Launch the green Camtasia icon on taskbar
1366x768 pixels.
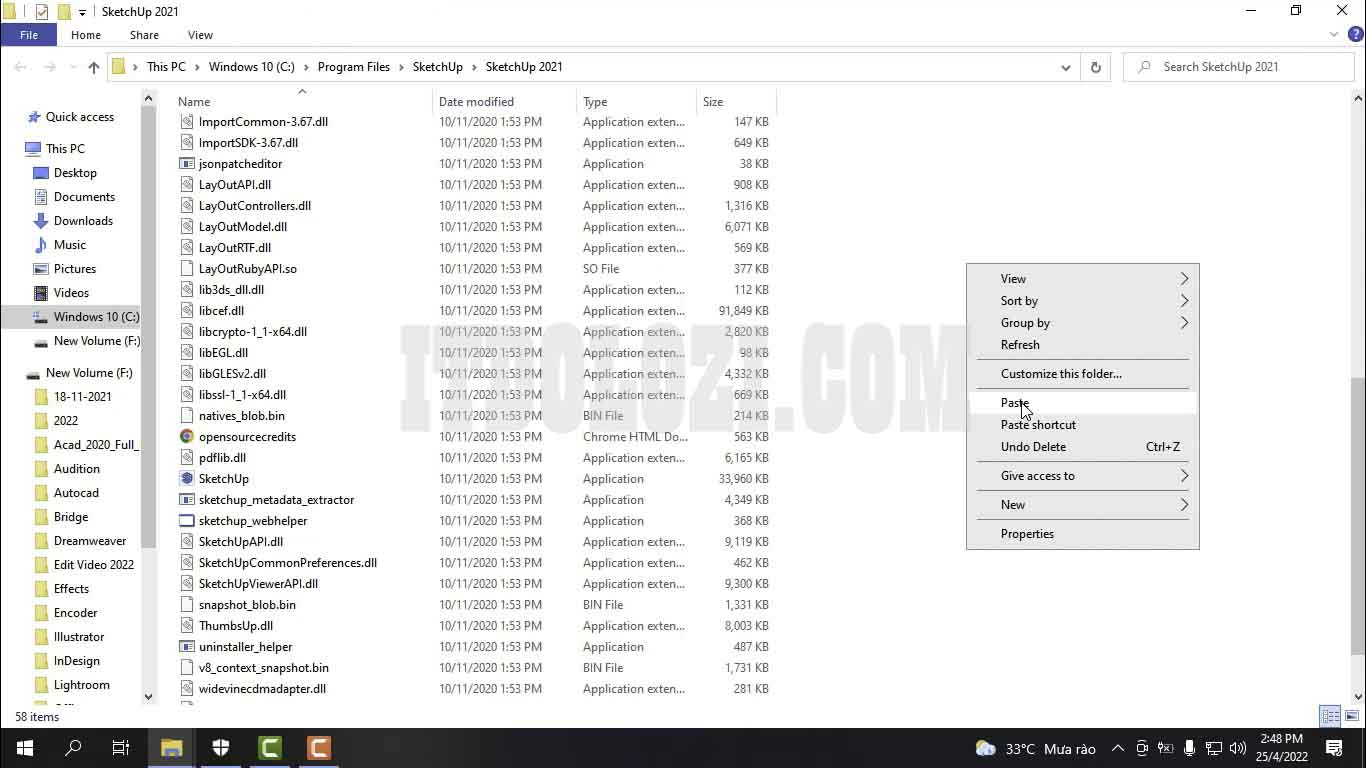[269, 748]
